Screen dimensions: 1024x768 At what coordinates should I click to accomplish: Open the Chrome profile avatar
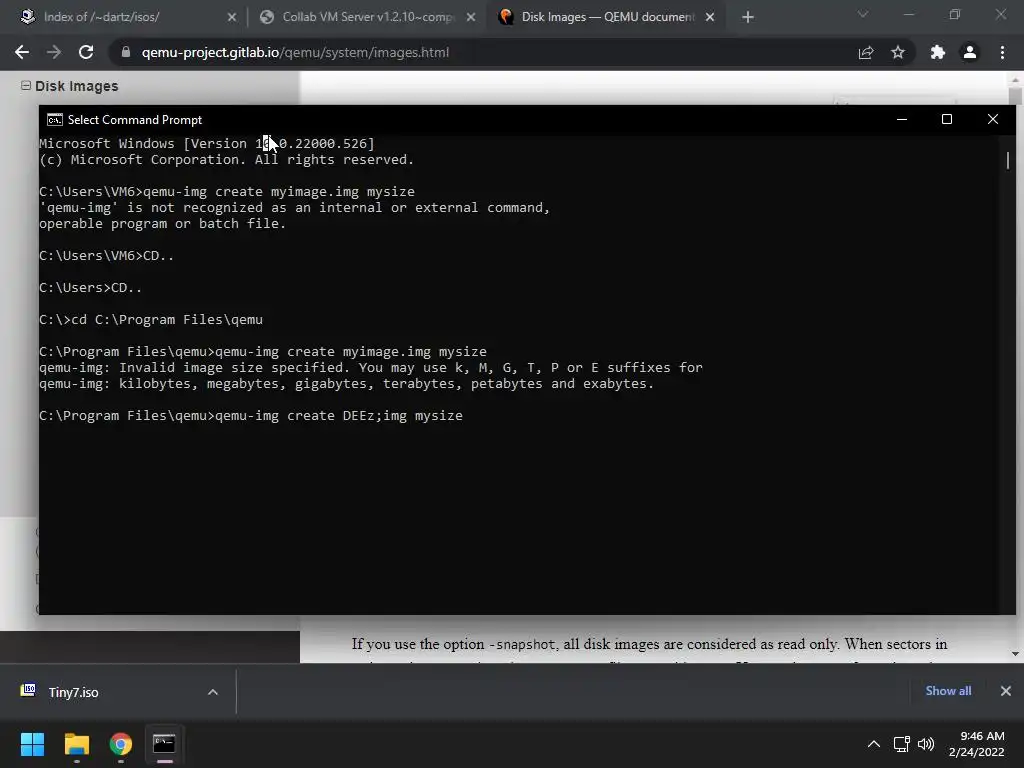970,52
